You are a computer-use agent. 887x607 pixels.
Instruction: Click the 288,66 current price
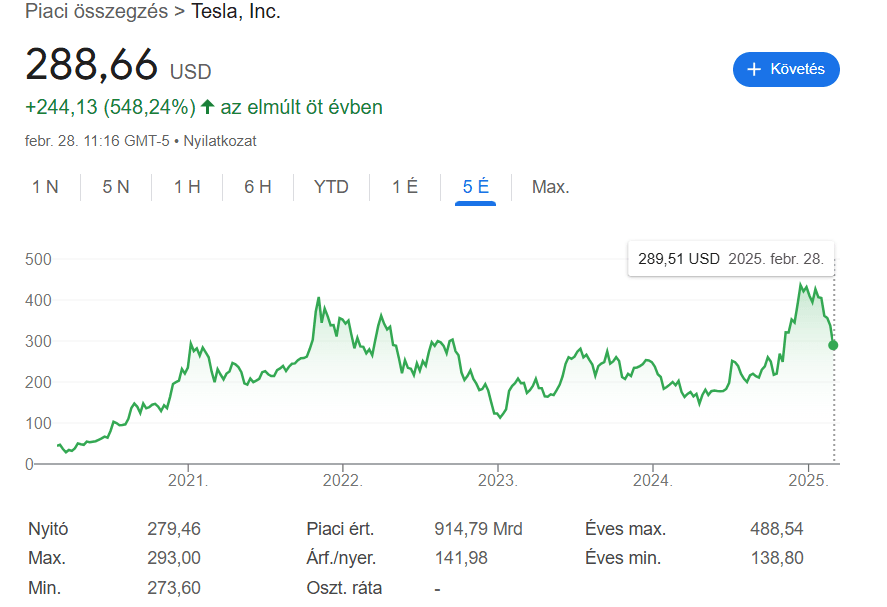point(92,65)
